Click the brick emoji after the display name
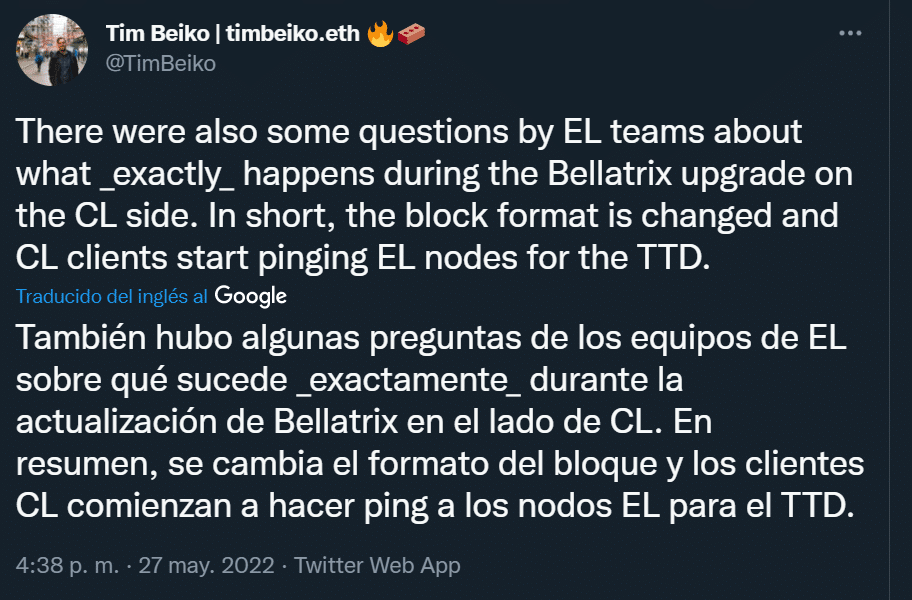The height and width of the screenshot is (600, 912). click(x=411, y=34)
